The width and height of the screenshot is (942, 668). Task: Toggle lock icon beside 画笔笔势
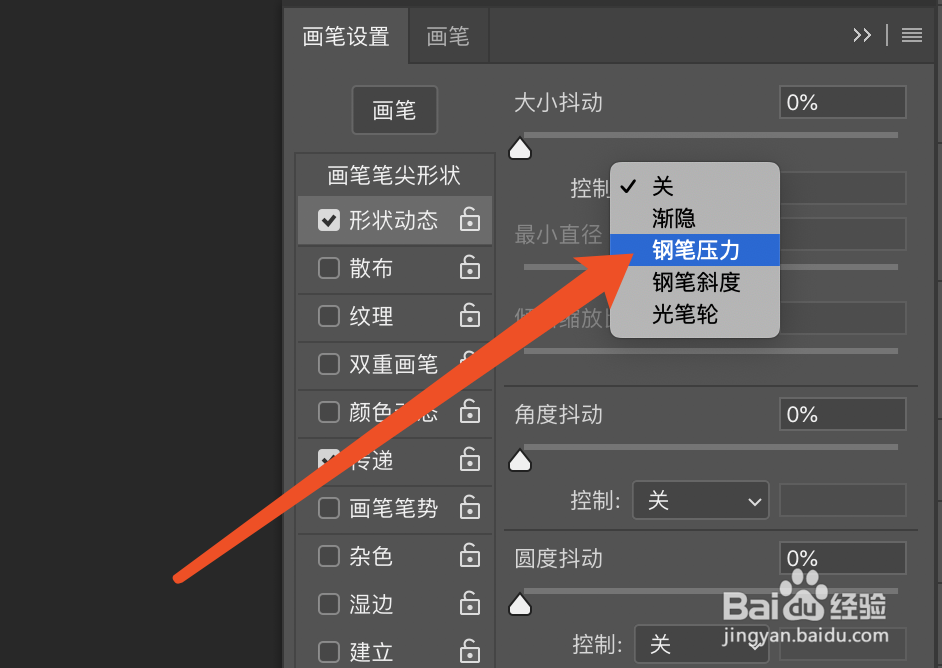tap(470, 508)
